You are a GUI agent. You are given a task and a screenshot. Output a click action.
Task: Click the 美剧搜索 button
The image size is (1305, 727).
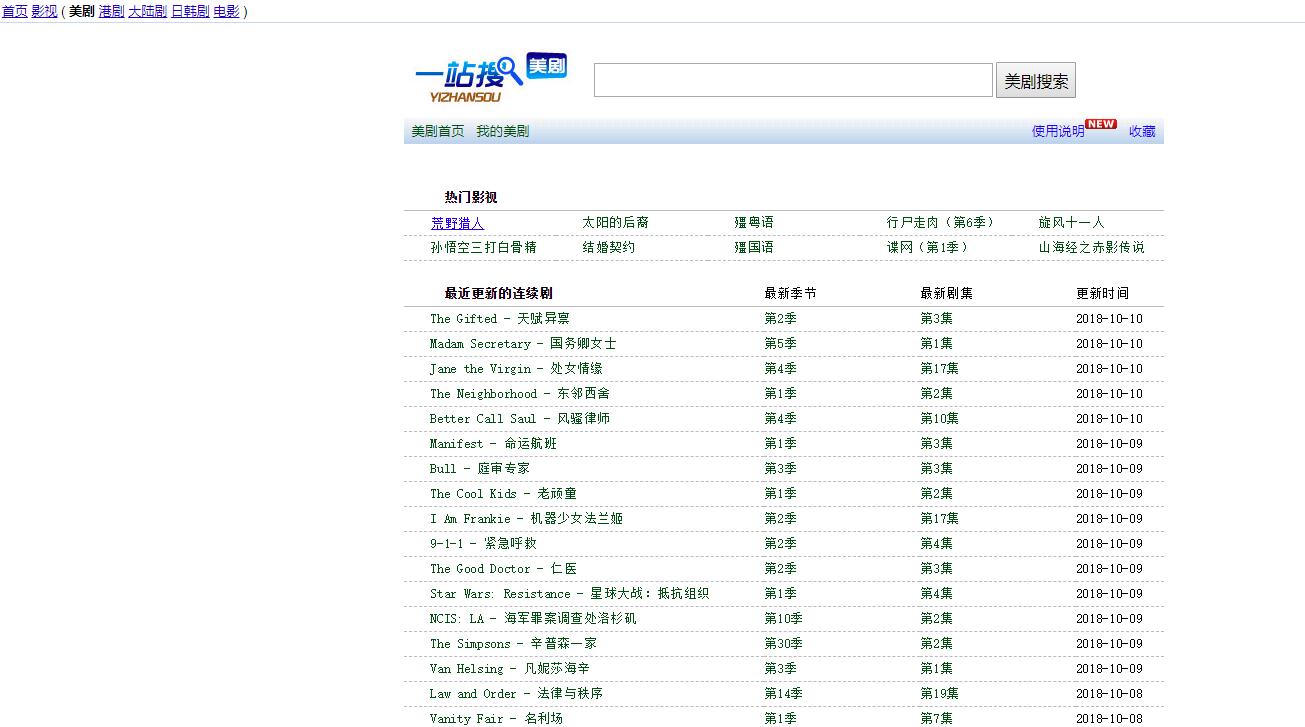pyautogui.click(x=1036, y=81)
